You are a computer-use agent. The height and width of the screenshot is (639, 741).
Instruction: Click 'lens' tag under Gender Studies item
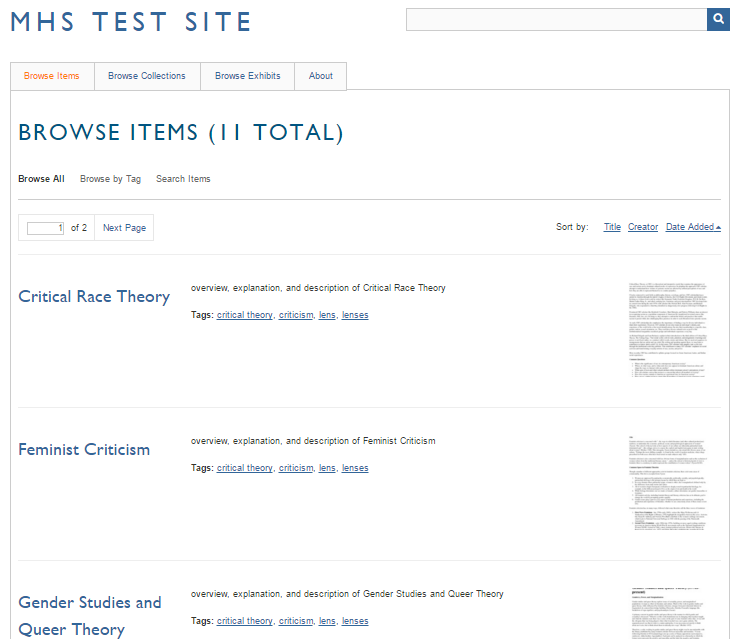[327, 621]
